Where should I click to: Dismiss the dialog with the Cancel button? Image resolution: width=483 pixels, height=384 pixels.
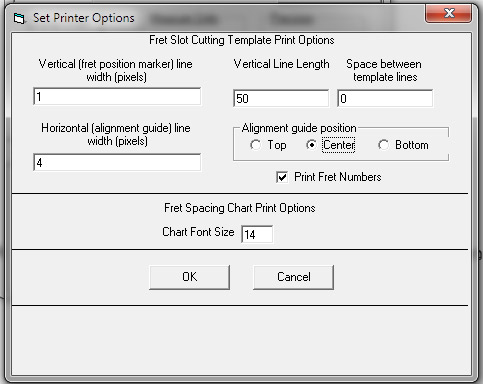coord(293,277)
